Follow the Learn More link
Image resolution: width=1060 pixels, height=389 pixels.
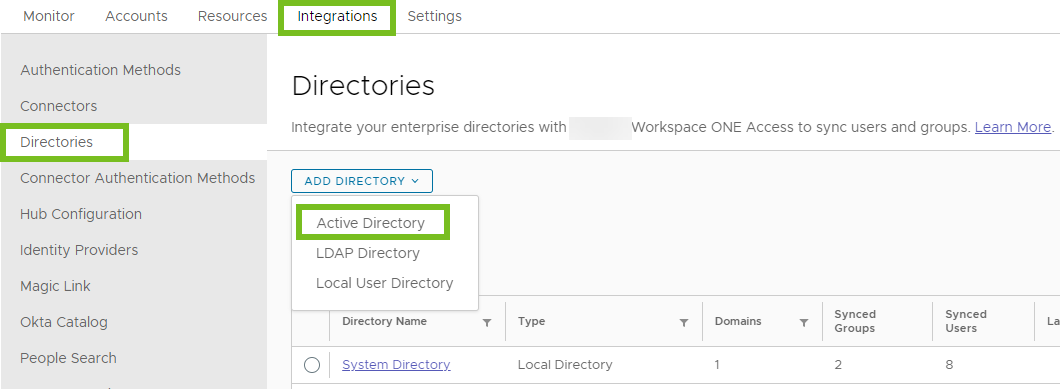click(x=1013, y=127)
